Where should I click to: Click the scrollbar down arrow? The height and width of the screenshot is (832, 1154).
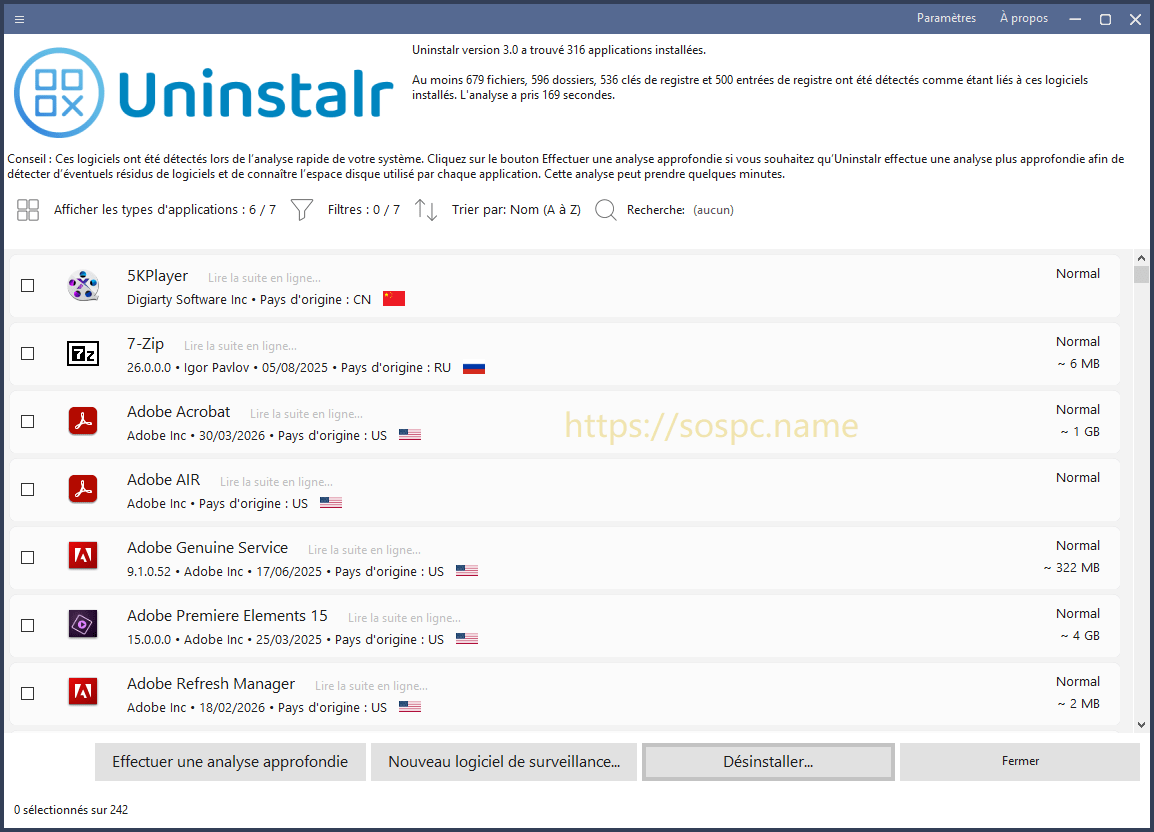[1141, 725]
